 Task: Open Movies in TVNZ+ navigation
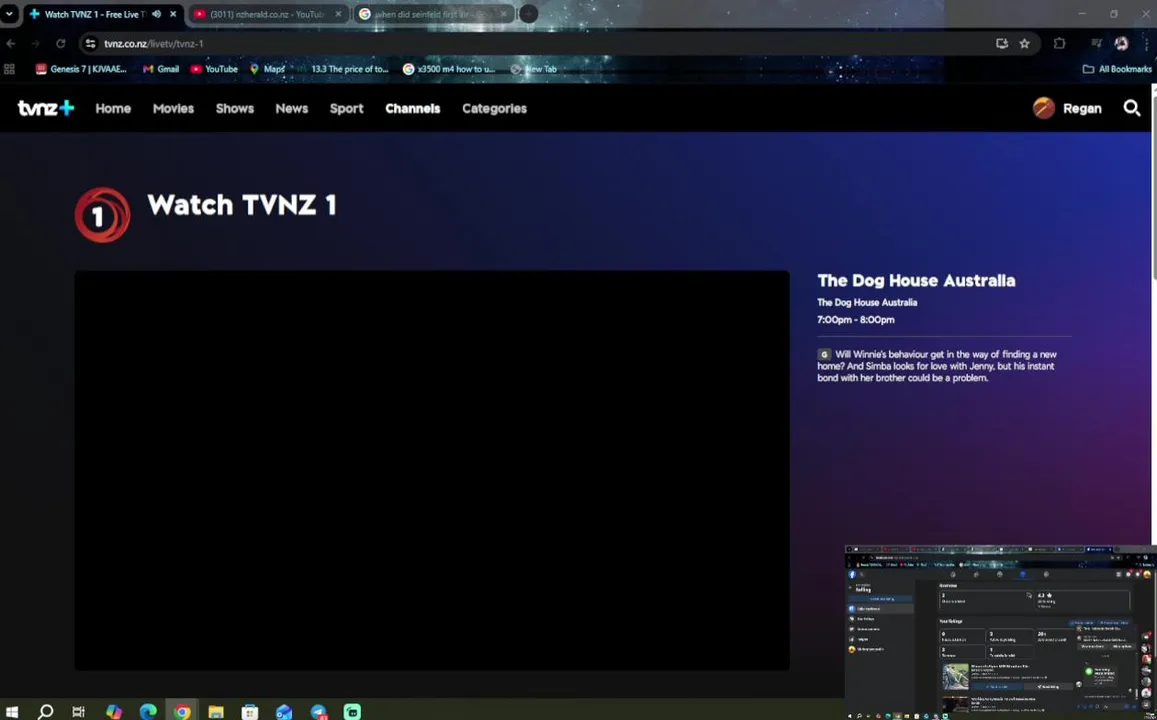click(x=173, y=108)
